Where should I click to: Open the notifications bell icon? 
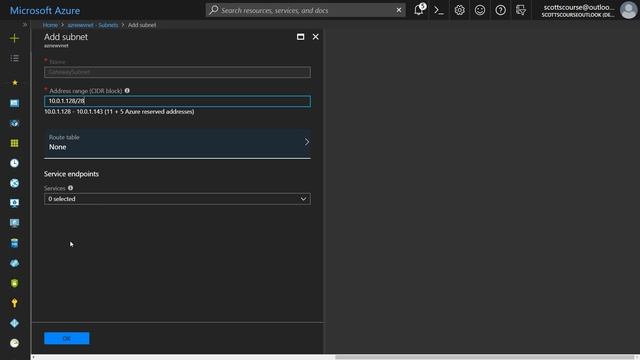[x=419, y=10]
